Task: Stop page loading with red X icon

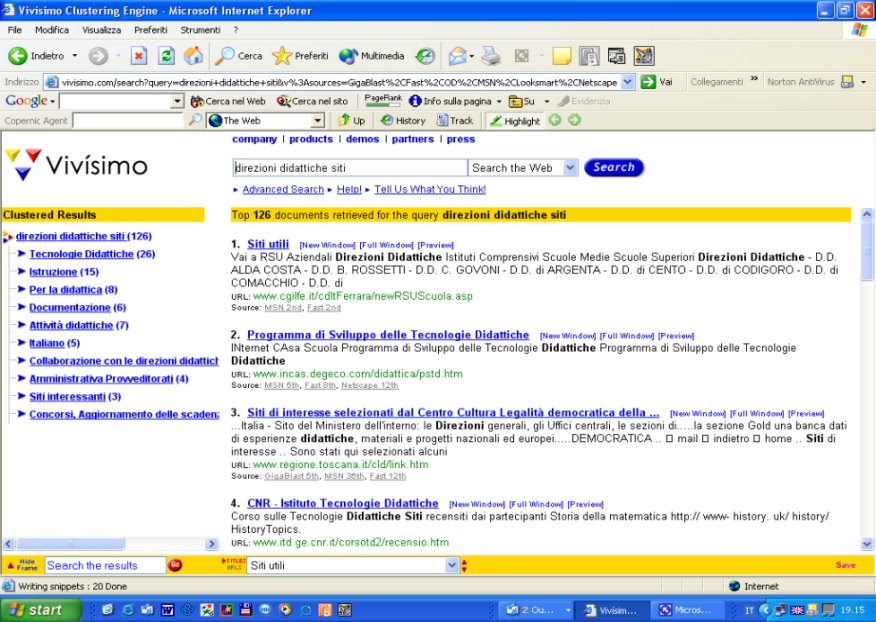Action: tap(139, 56)
